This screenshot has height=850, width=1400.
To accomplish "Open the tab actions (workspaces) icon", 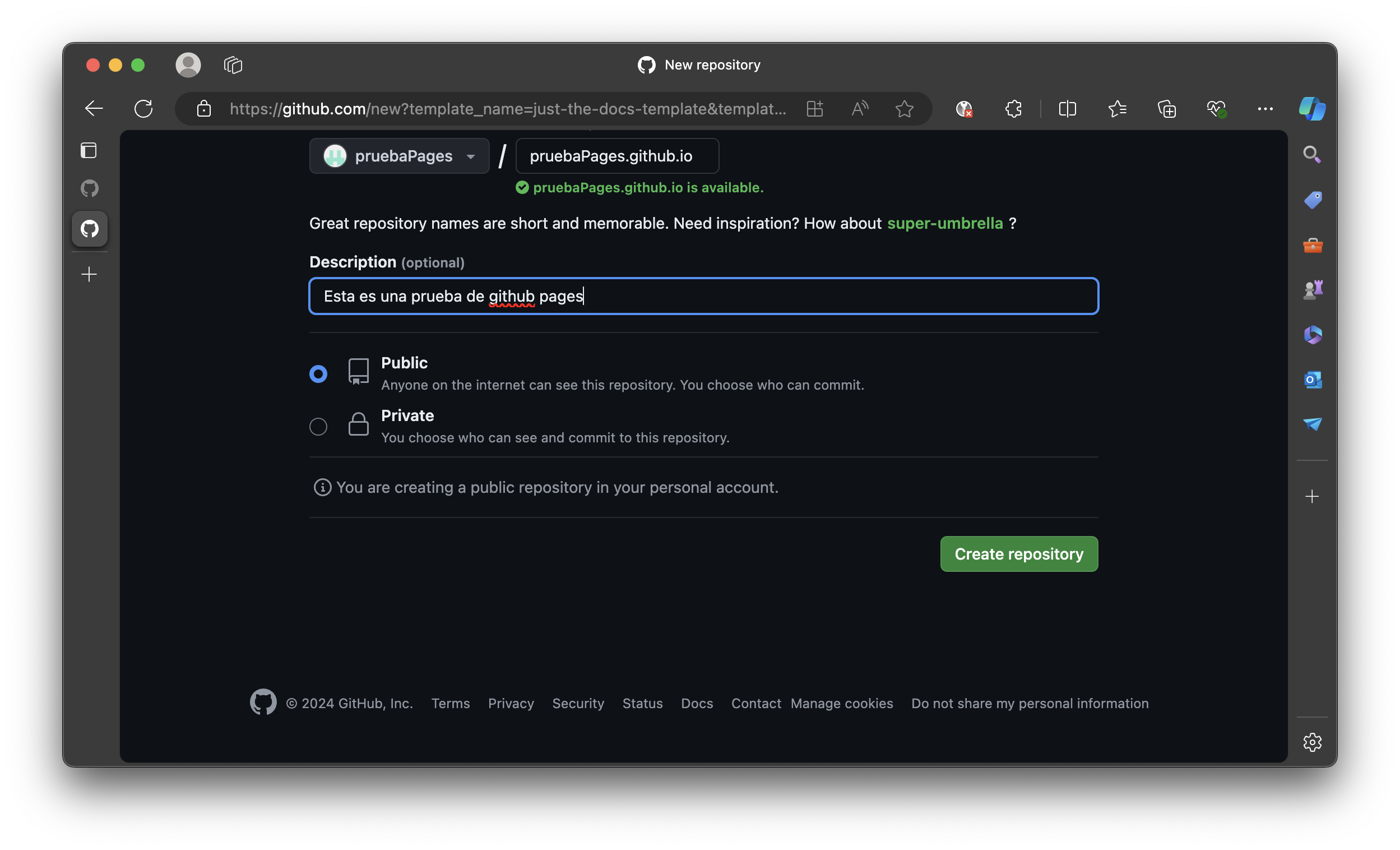I will [x=233, y=65].
